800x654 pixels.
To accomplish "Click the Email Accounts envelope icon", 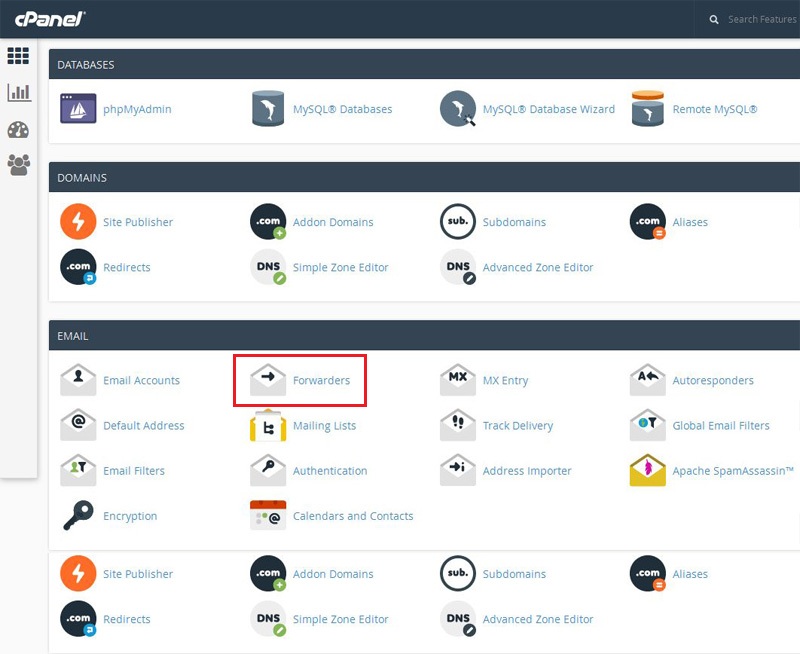I will (x=78, y=380).
